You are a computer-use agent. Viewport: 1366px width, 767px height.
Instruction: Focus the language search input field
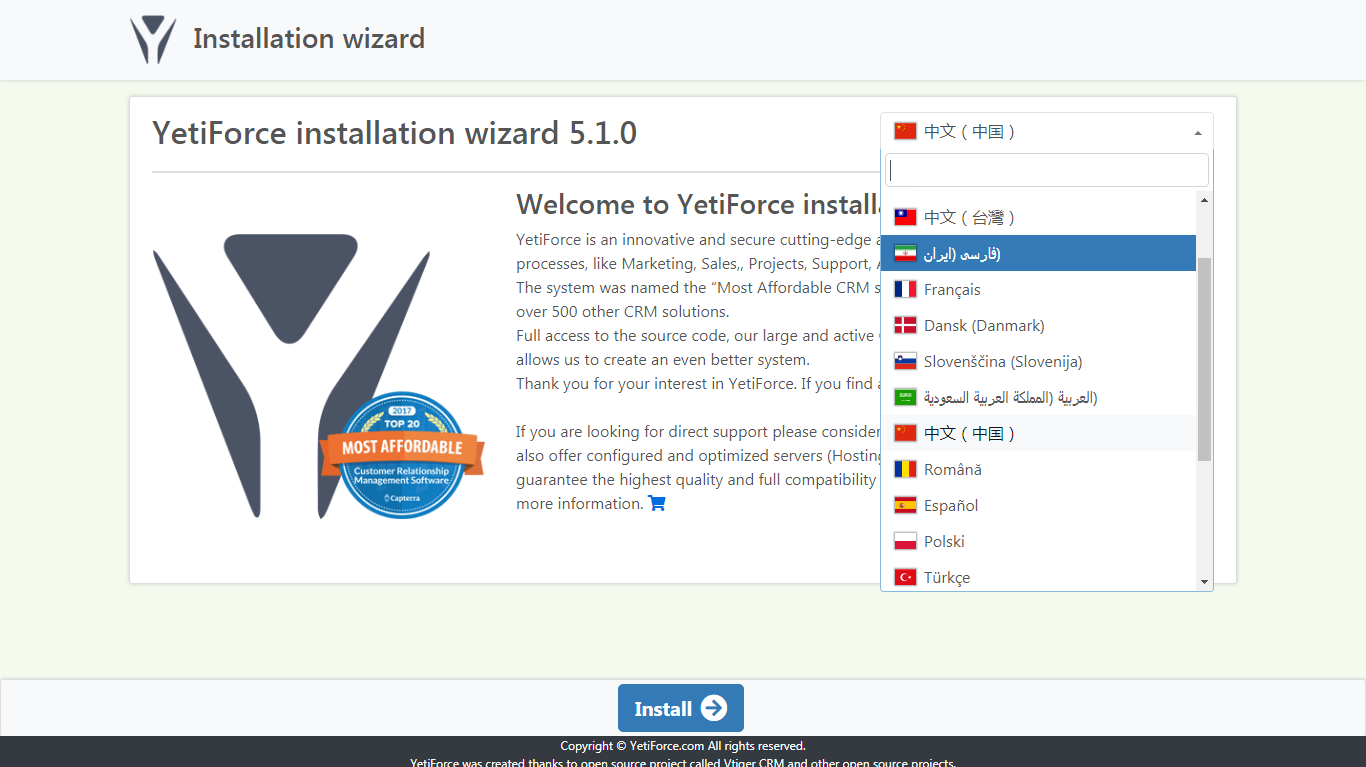click(x=1046, y=170)
